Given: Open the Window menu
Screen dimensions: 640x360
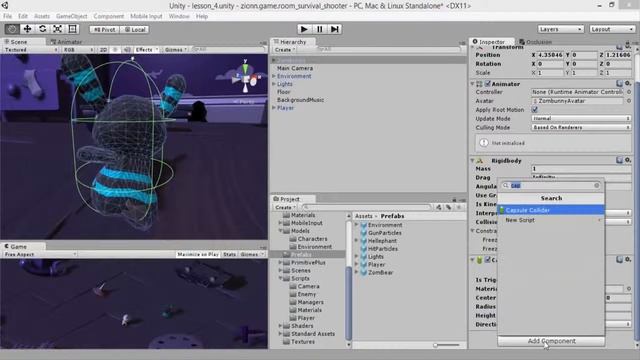Looking at the screenshot, I should 179,16.
